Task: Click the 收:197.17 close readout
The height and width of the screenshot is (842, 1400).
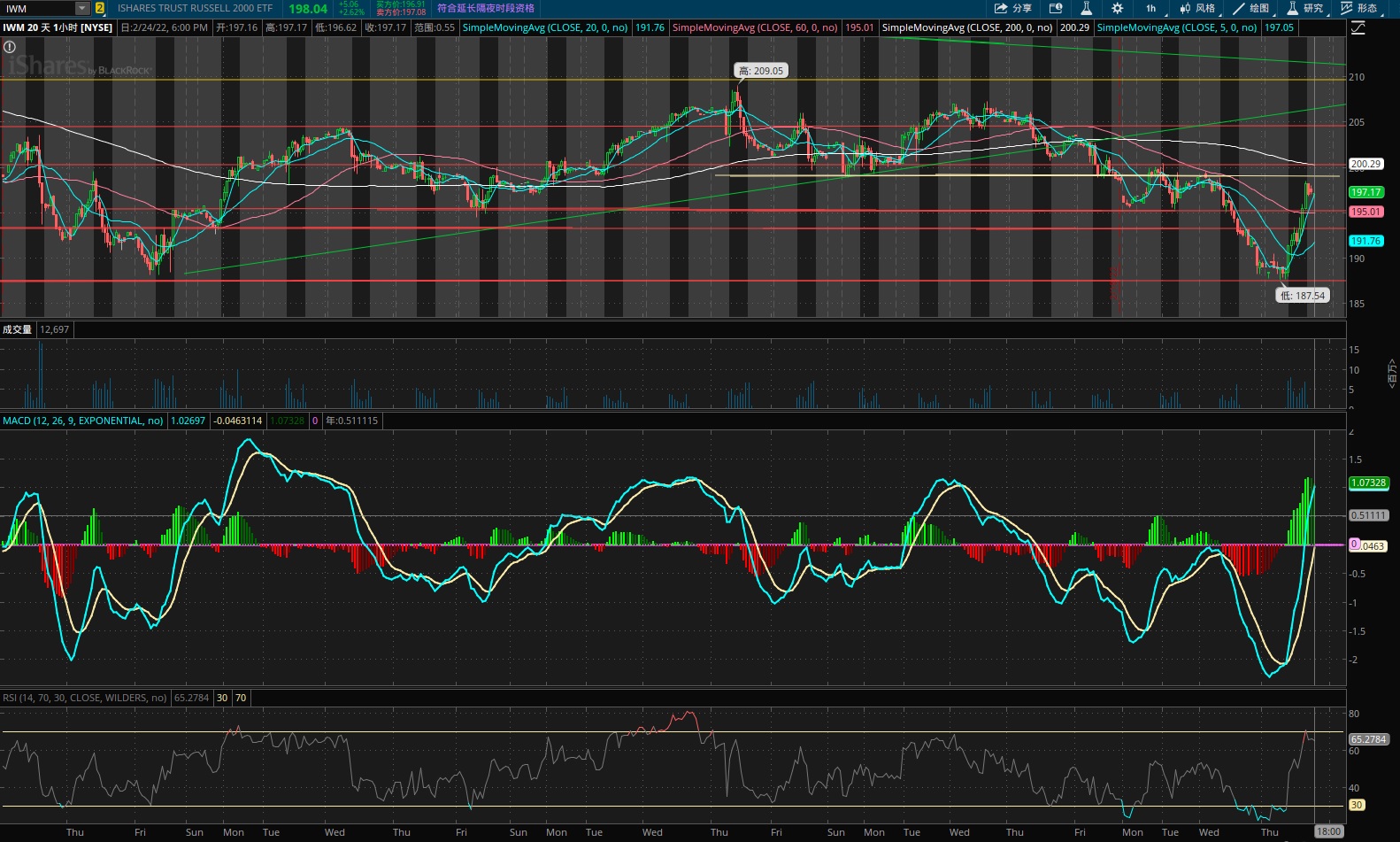Action: 385,27
